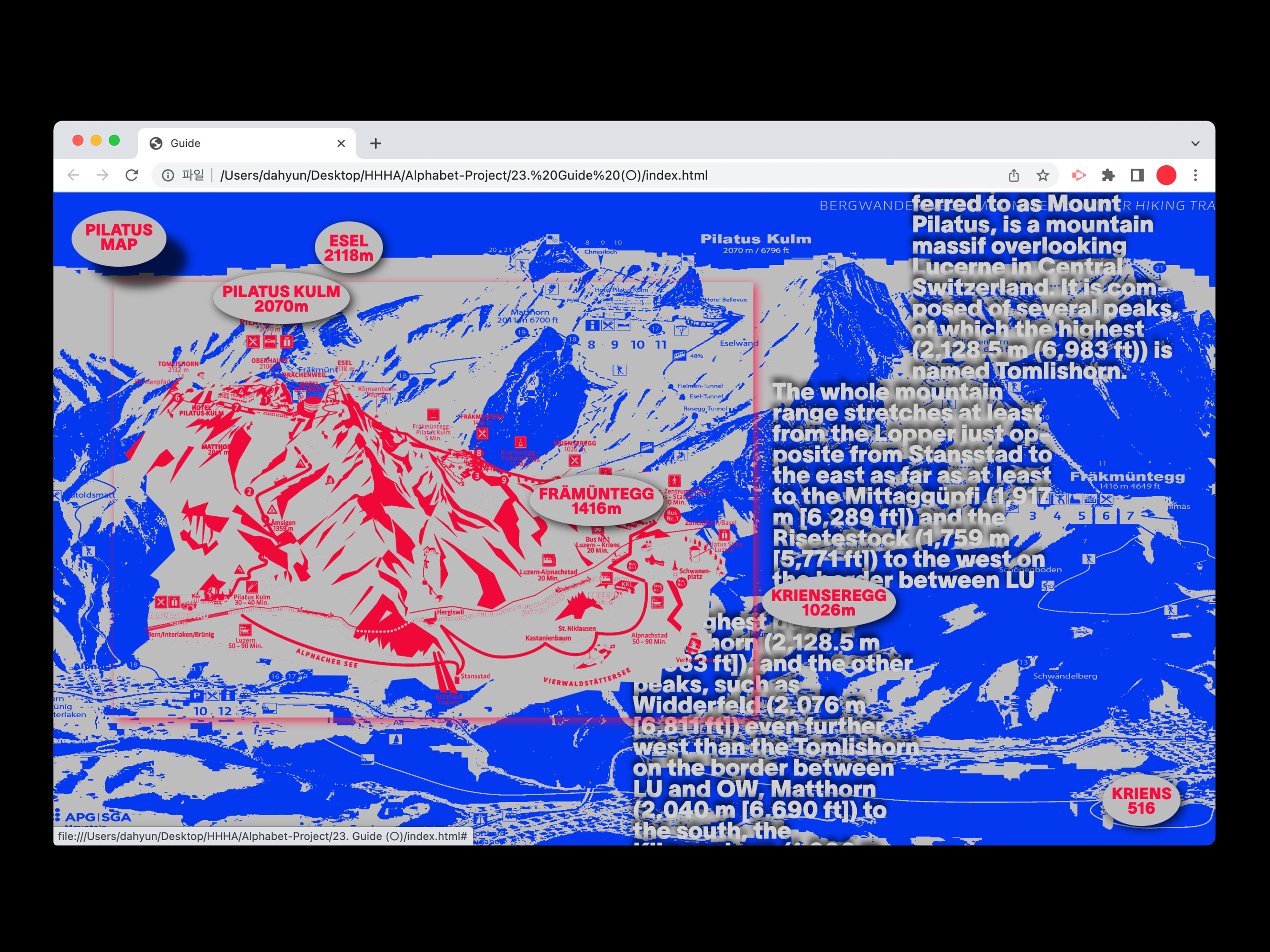This screenshot has width=1270, height=952.
Task: Open the red profile avatar
Action: 1166,175
